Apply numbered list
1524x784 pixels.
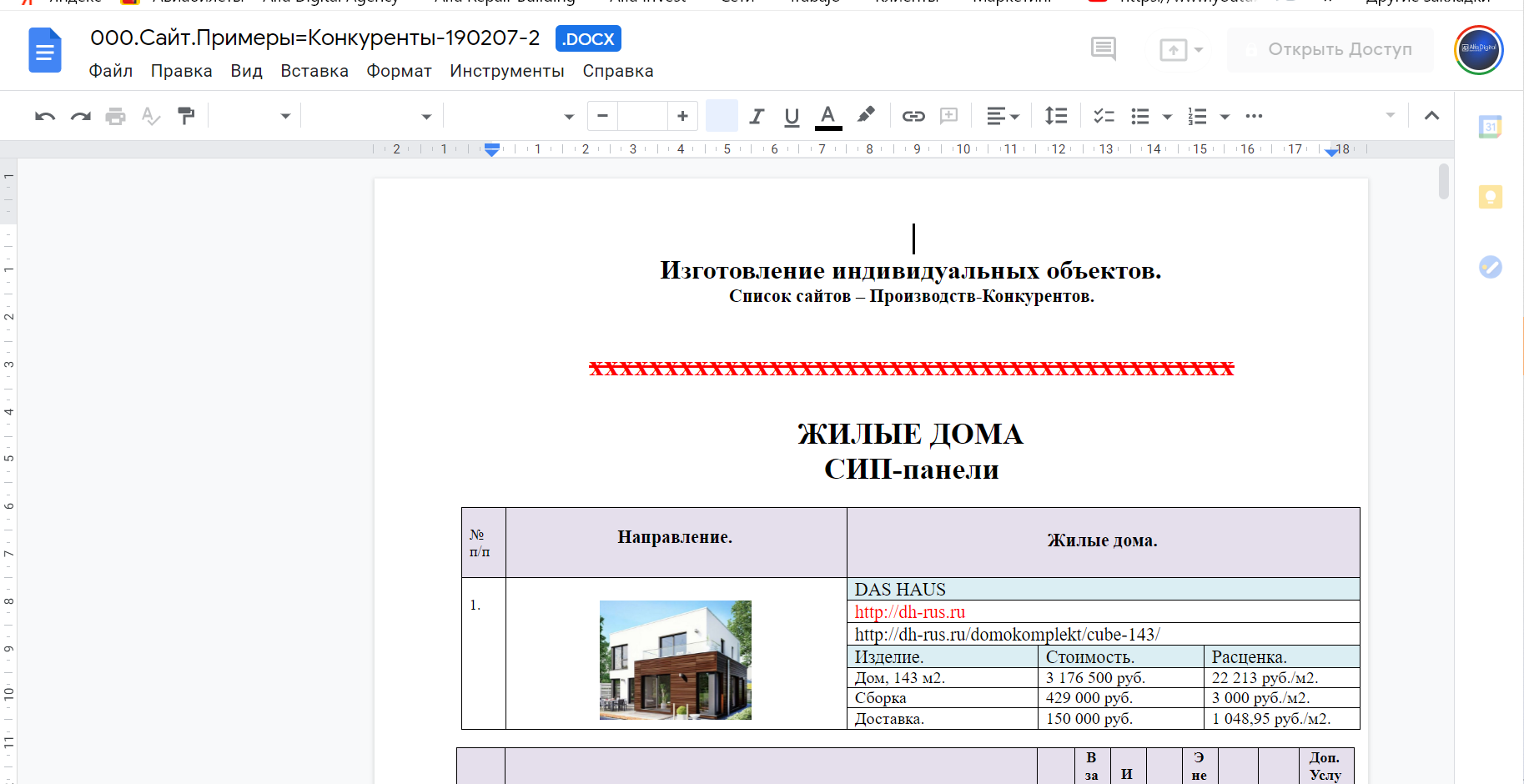[x=1197, y=116]
